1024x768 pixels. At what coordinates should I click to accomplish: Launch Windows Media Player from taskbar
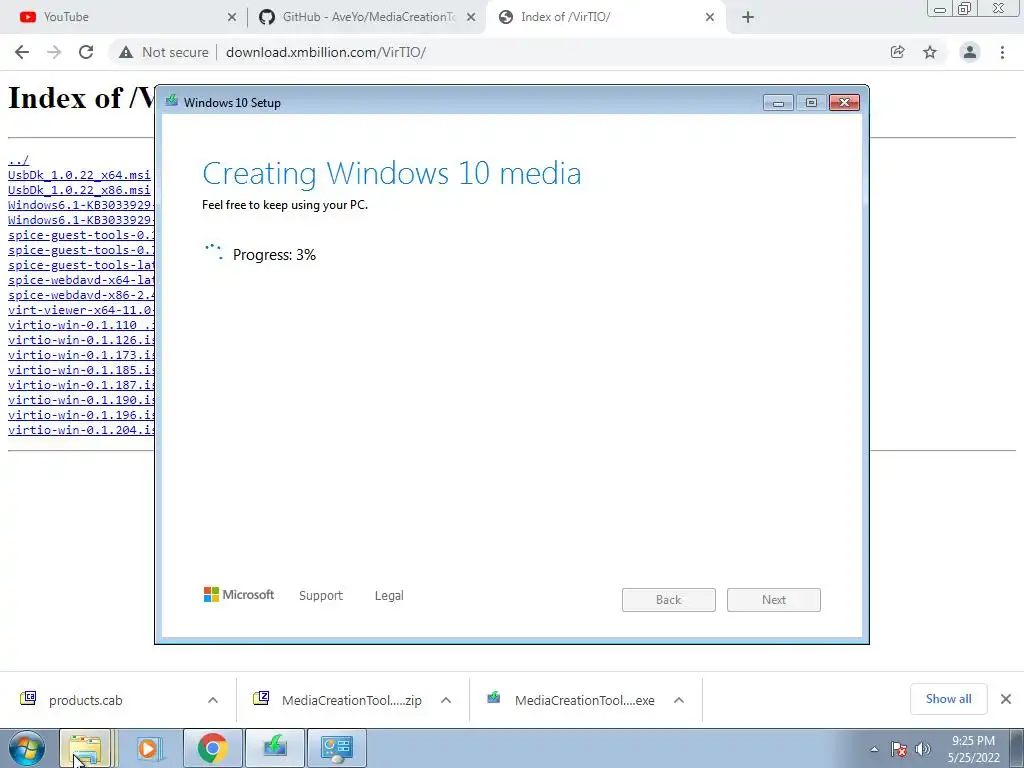point(150,748)
